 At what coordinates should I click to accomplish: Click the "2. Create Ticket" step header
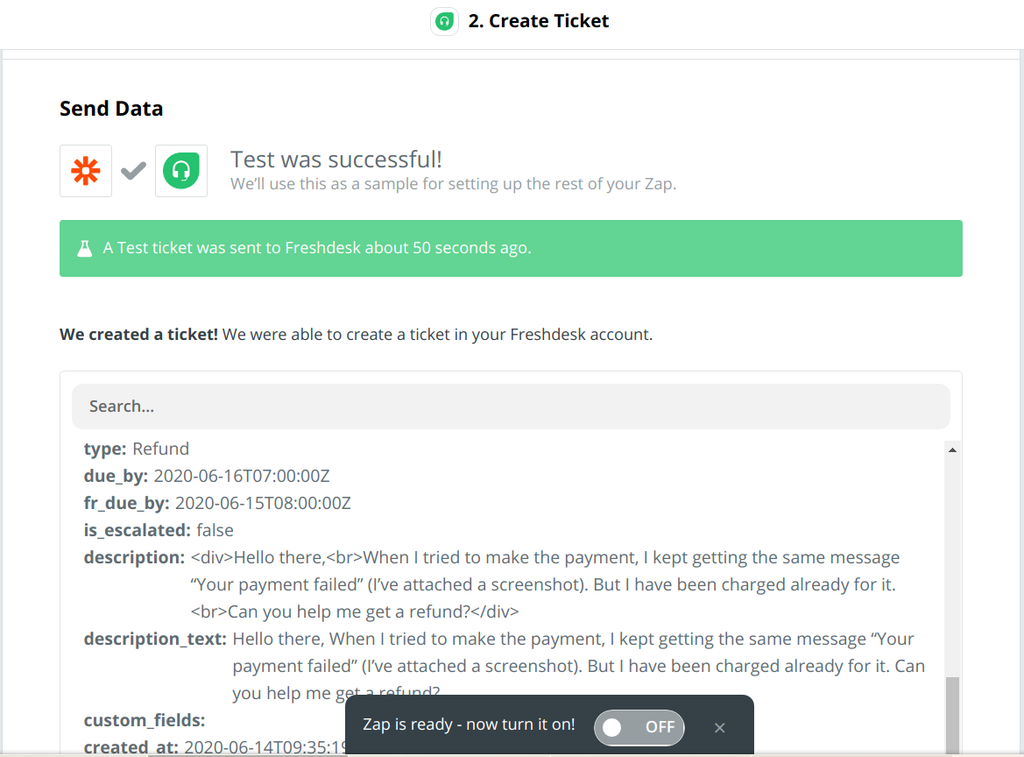(x=538, y=21)
